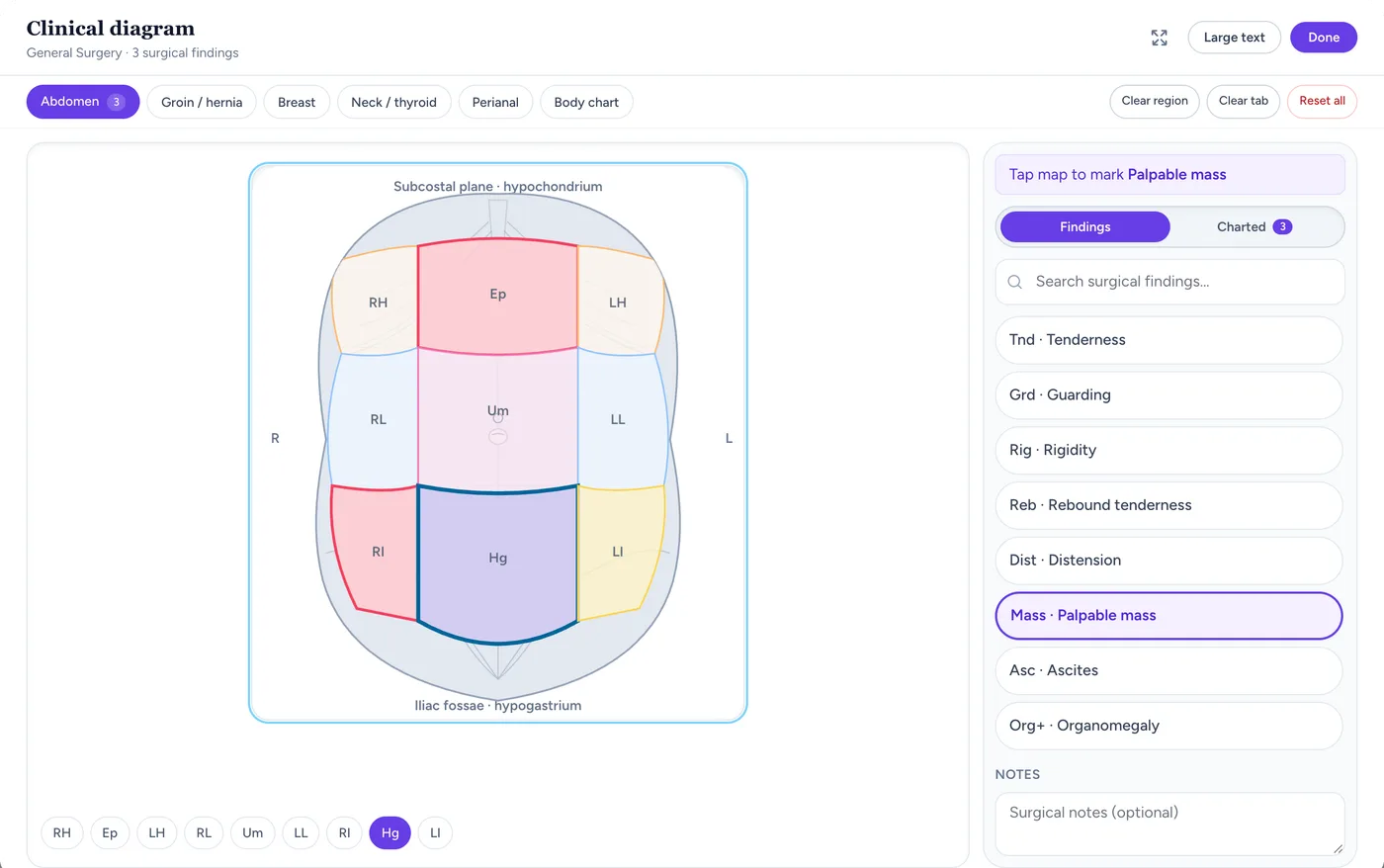Open the Groin / hernia tab
The height and width of the screenshot is (868, 1384).
tap(202, 102)
